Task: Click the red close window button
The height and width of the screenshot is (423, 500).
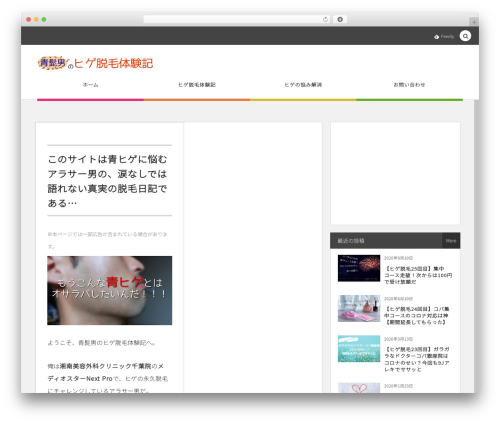Action: point(29,19)
